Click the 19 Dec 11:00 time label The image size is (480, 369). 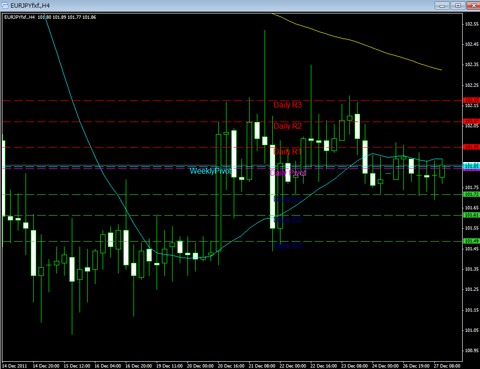pyautogui.click(x=170, y=366)
